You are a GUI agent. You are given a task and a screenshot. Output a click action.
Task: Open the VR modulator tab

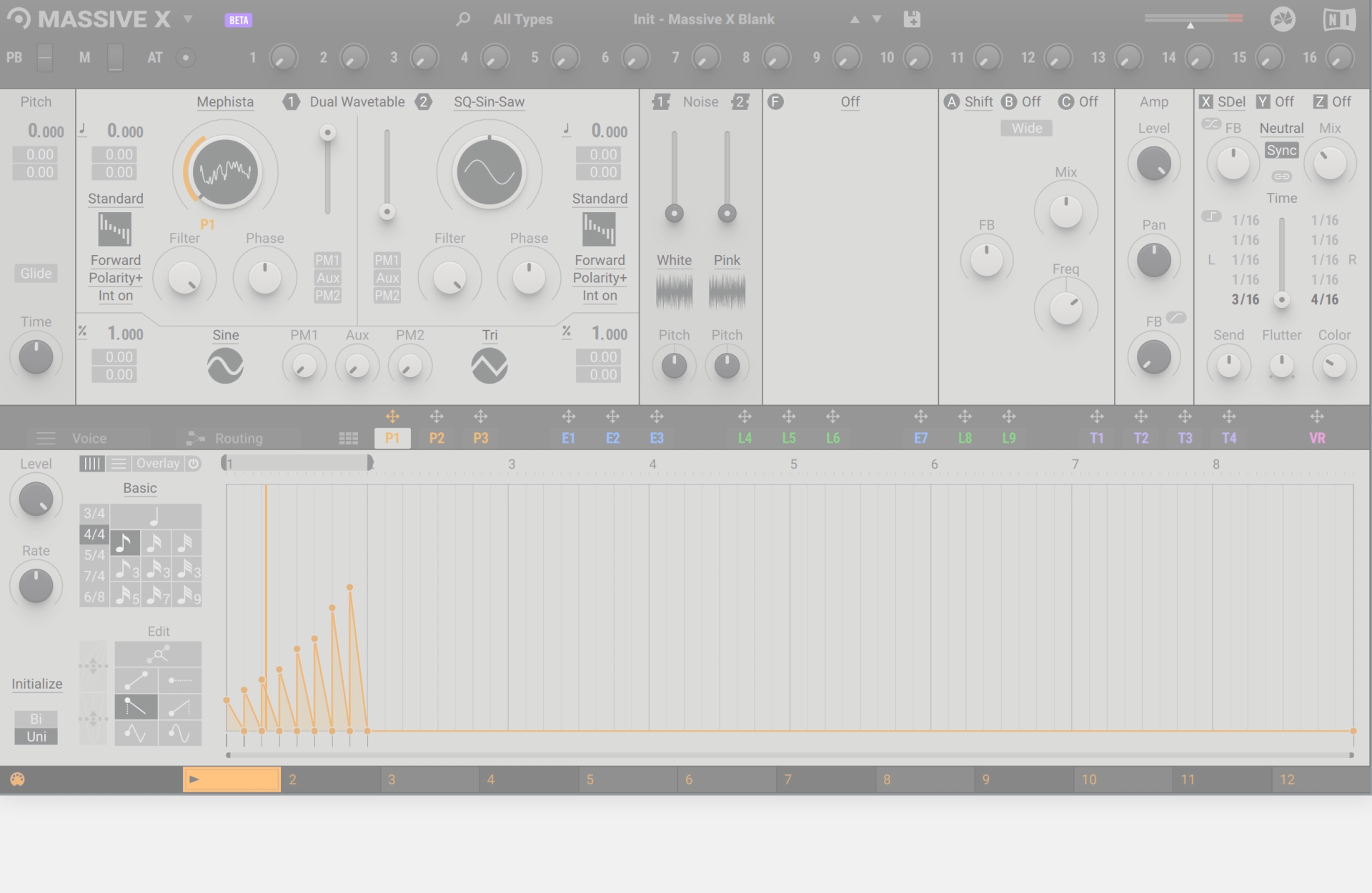1317,438
